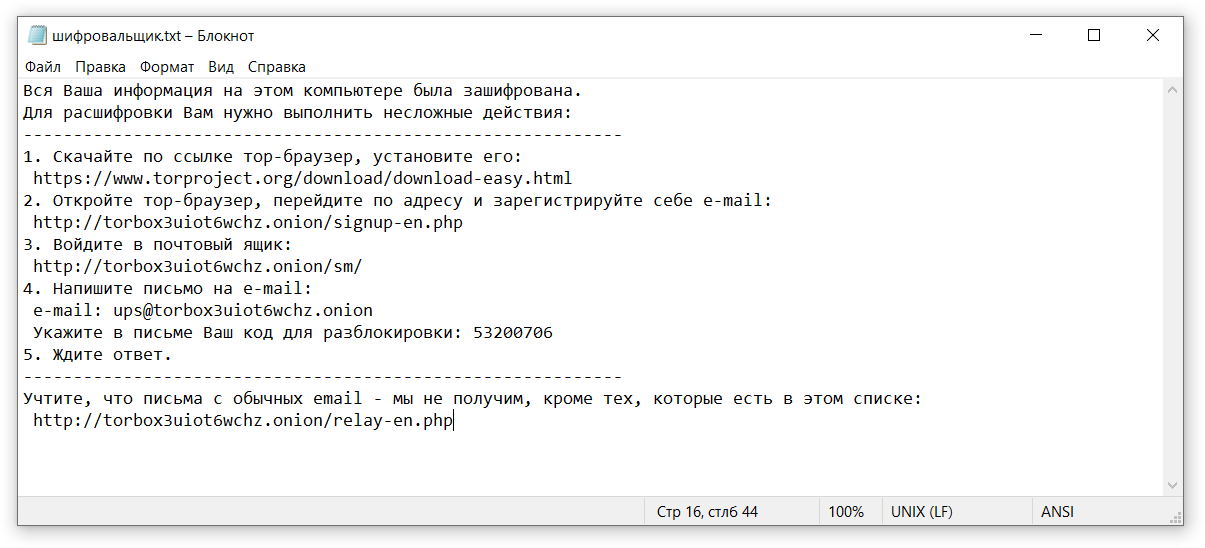The height and width of the screenshot is (548, 1205).
Task: Click the scrollbar down arrow
Action: [1174, 485]
